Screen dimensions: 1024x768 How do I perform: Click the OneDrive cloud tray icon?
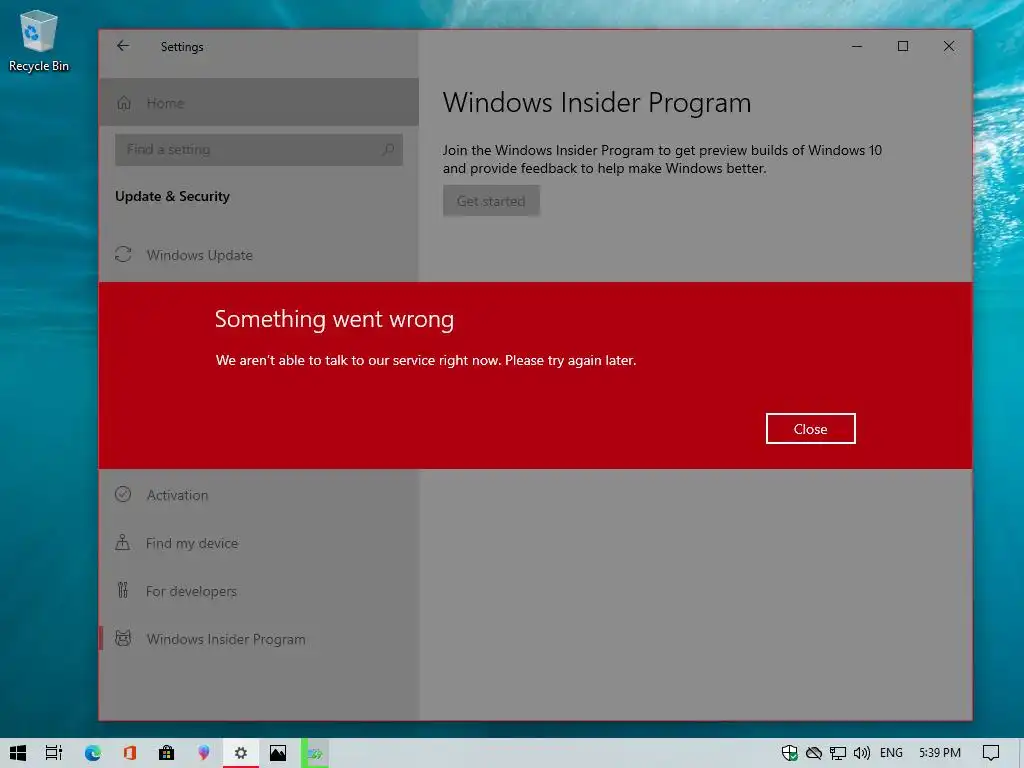coord(814,753)
